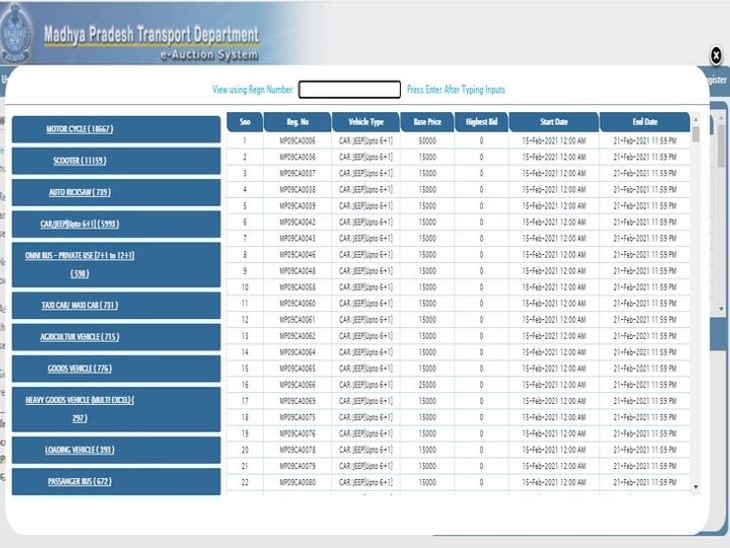The width and height of the screenshot is (730, 548).
Task: Select registration number MP09CA0042
Action: pyautogui.click(x=297, y=222)
